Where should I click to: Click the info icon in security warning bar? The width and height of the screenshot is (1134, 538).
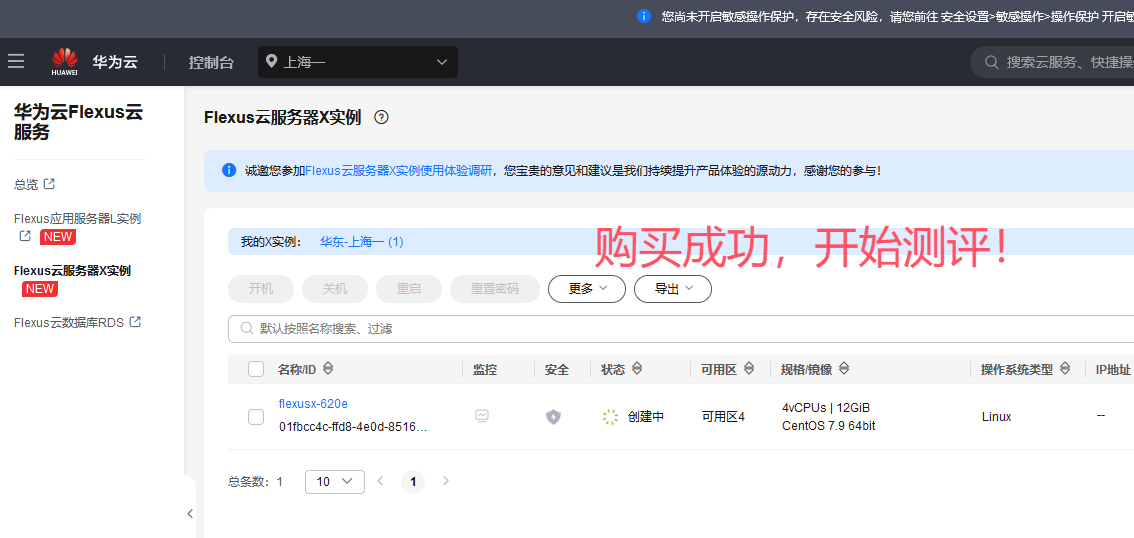click(644, 16)
